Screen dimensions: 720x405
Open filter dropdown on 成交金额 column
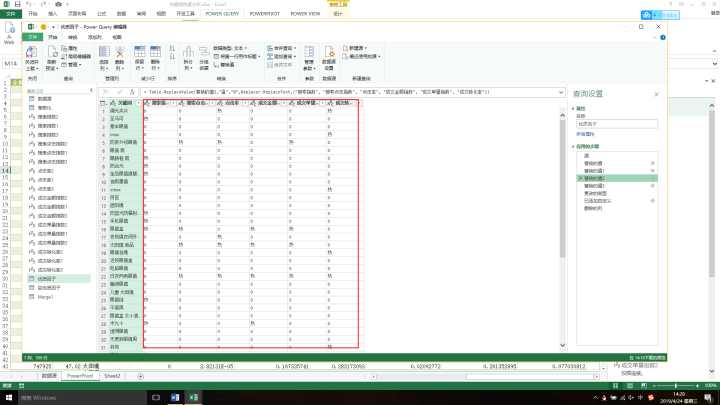click(x=284, y=103)
